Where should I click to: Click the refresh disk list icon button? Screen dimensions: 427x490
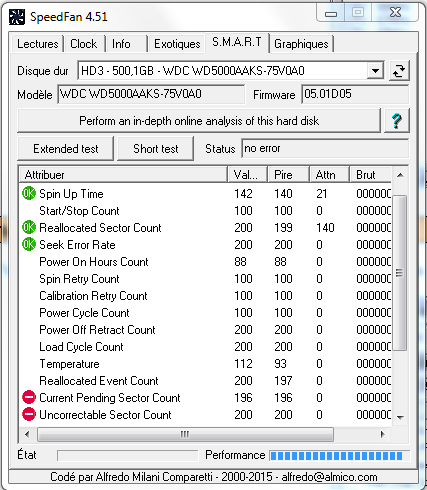[x=399, y=71]
